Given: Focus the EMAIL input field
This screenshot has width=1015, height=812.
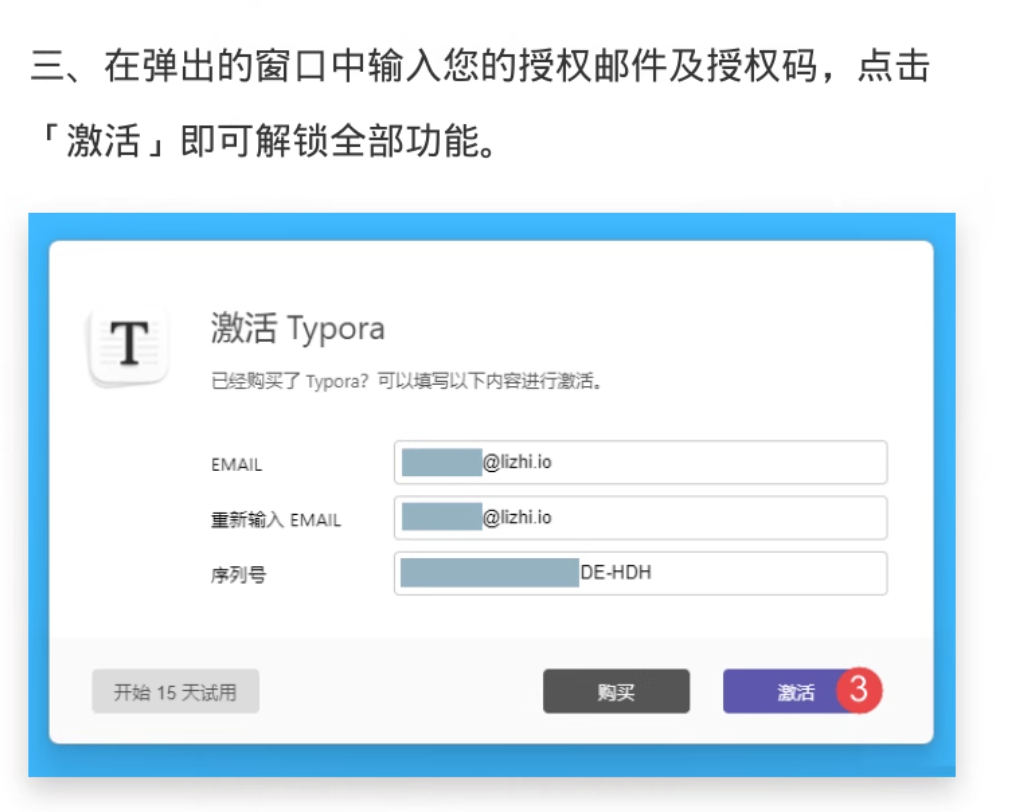Looking at the screenshot, I should pos(640,462).
